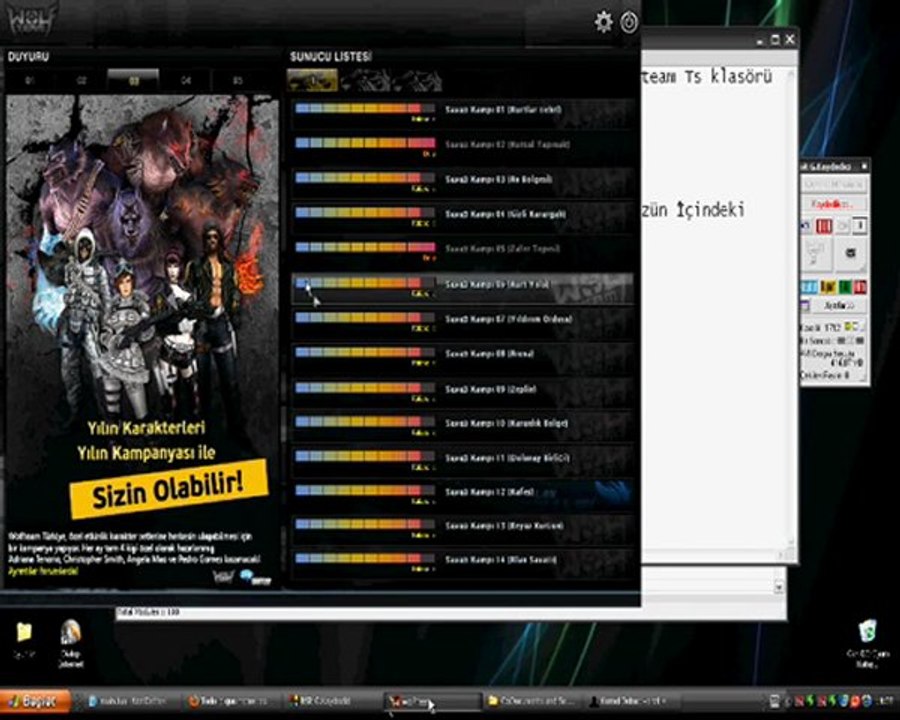Open the dropdown arrow below the text editor
Viewport: 900px width, 720px height.
779,587
